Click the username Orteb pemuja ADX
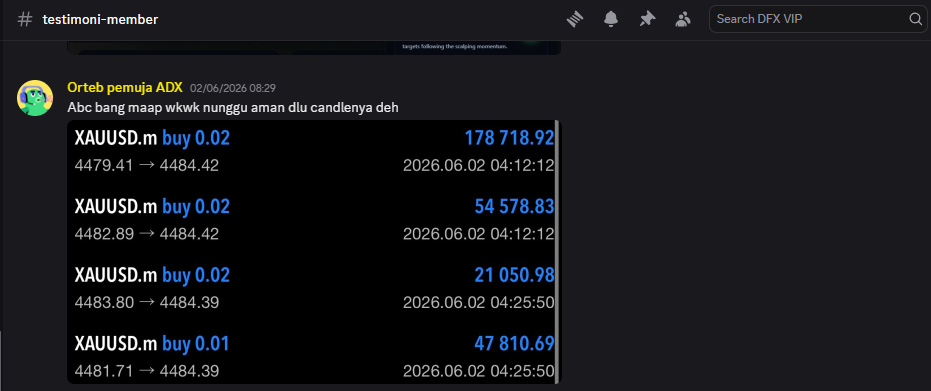 [x=125, y=88]
